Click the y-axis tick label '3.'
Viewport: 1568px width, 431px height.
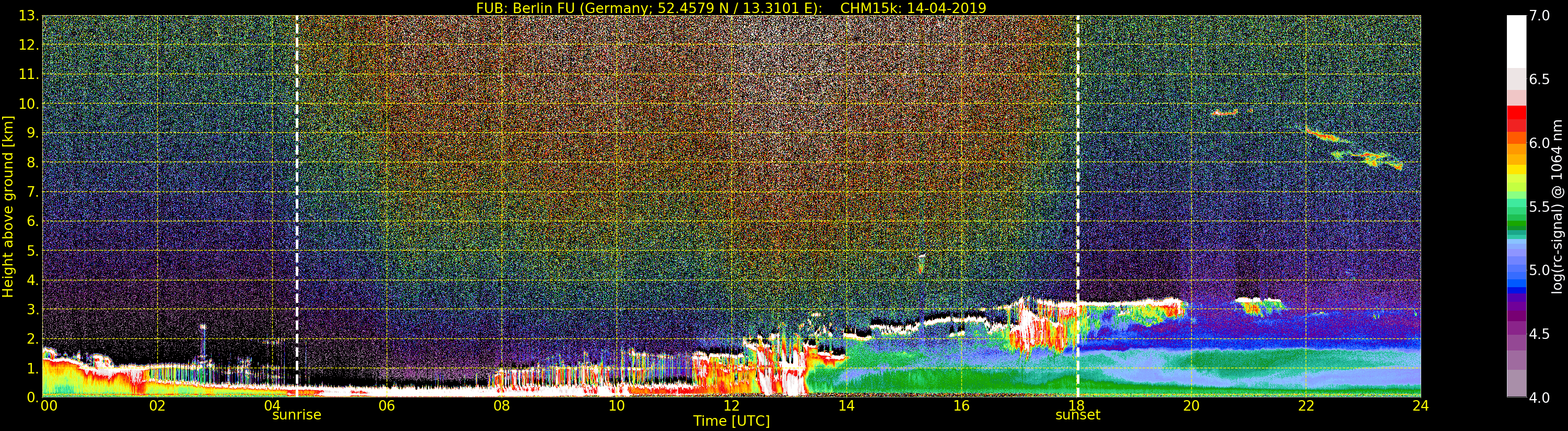pyautogui.click(x=32, y=309)
